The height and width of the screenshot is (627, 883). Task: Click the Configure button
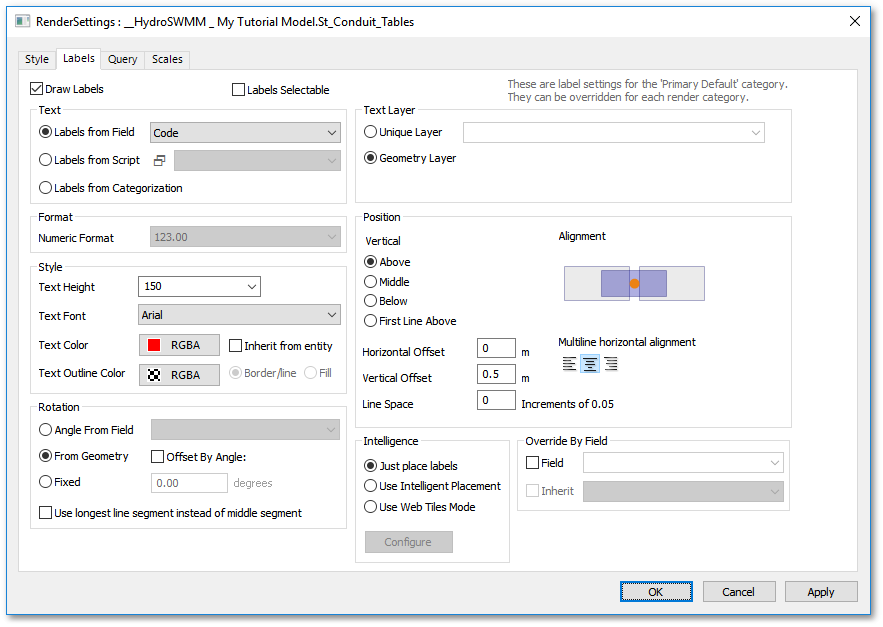[x=408, y=542]
